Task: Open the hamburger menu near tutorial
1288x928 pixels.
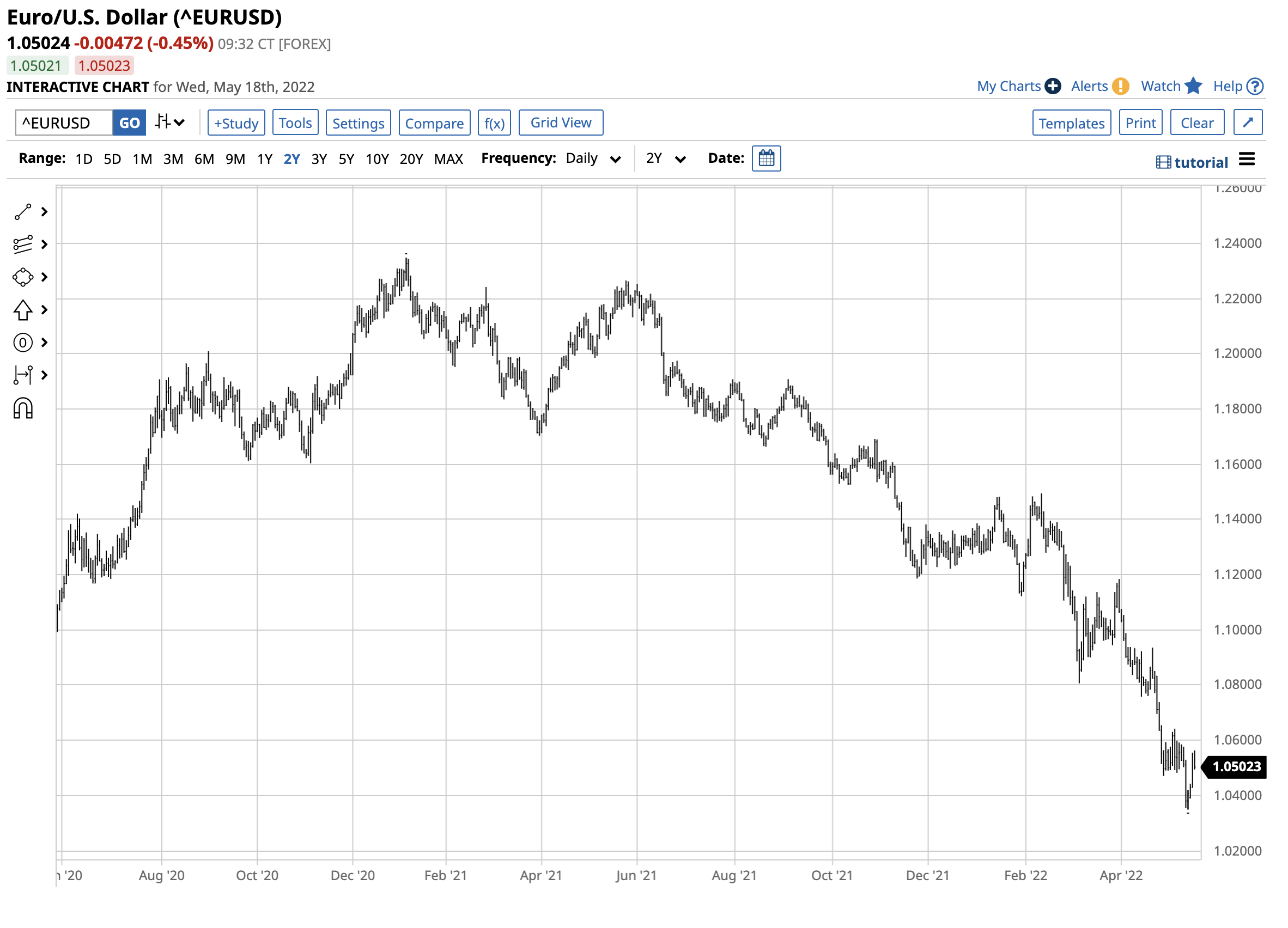Action: (x=1247, y=160)
